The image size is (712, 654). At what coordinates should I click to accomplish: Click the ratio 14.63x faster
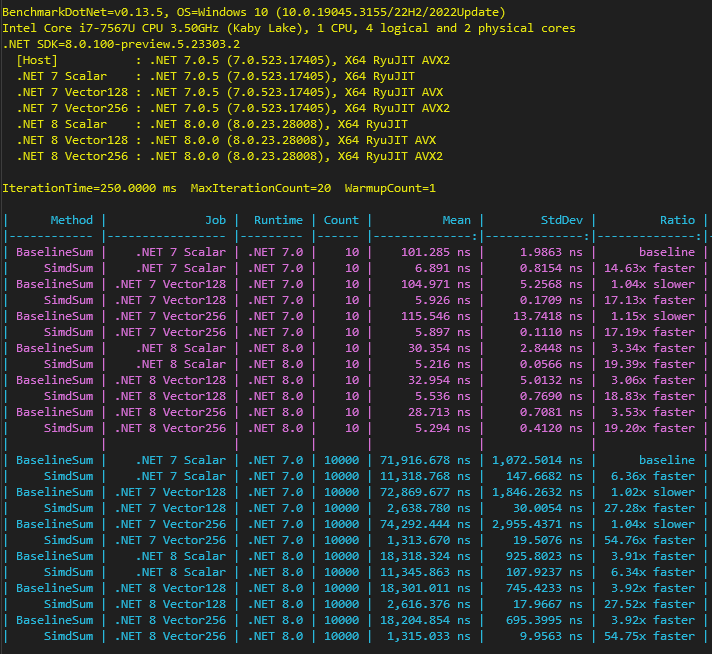649,268
